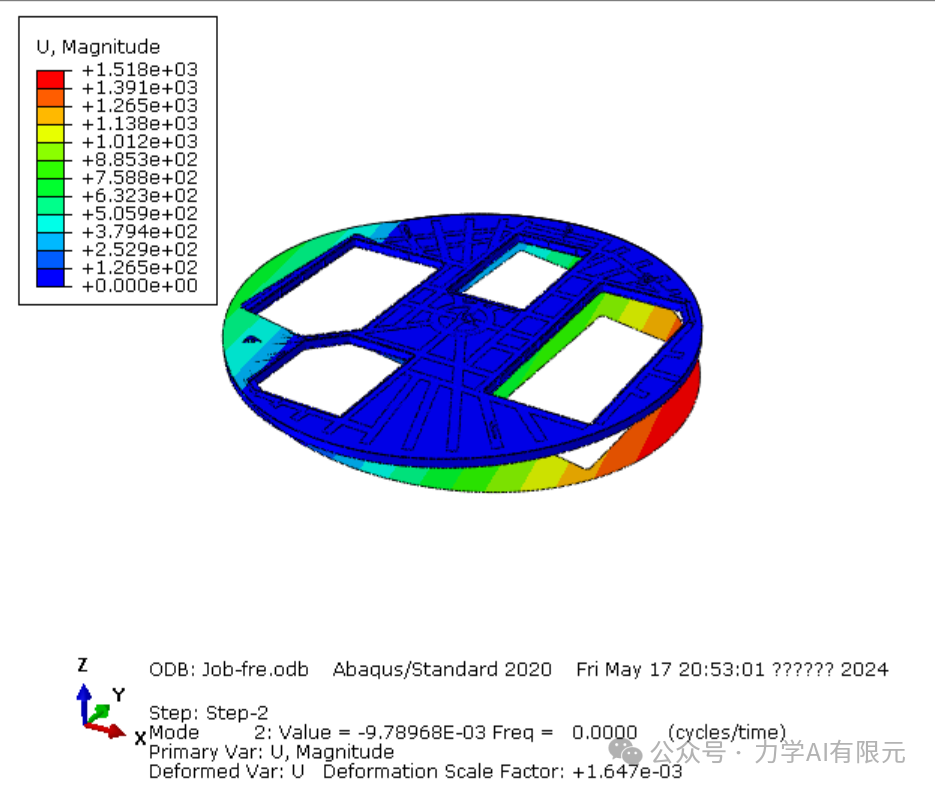
Task: Select the 'U, Magnitude' legend title
Action: [x=98, y=47]
